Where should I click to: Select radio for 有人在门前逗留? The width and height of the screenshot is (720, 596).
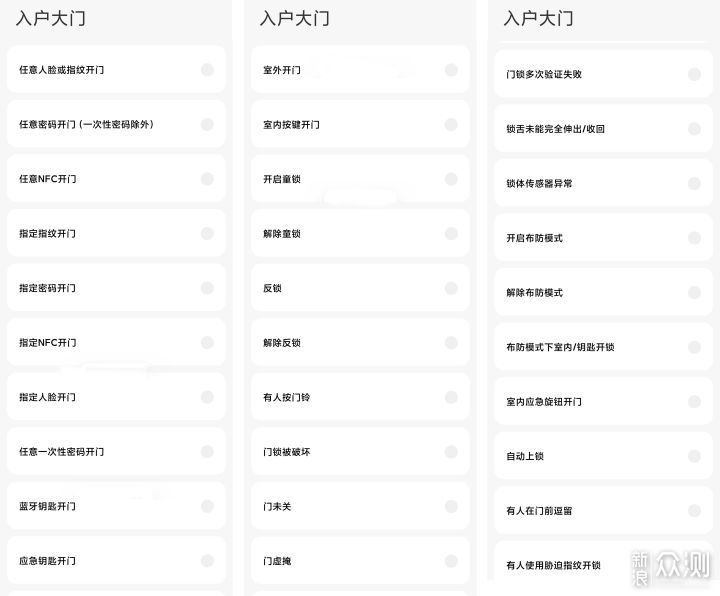pyautogui.click(x=694, y=511)
